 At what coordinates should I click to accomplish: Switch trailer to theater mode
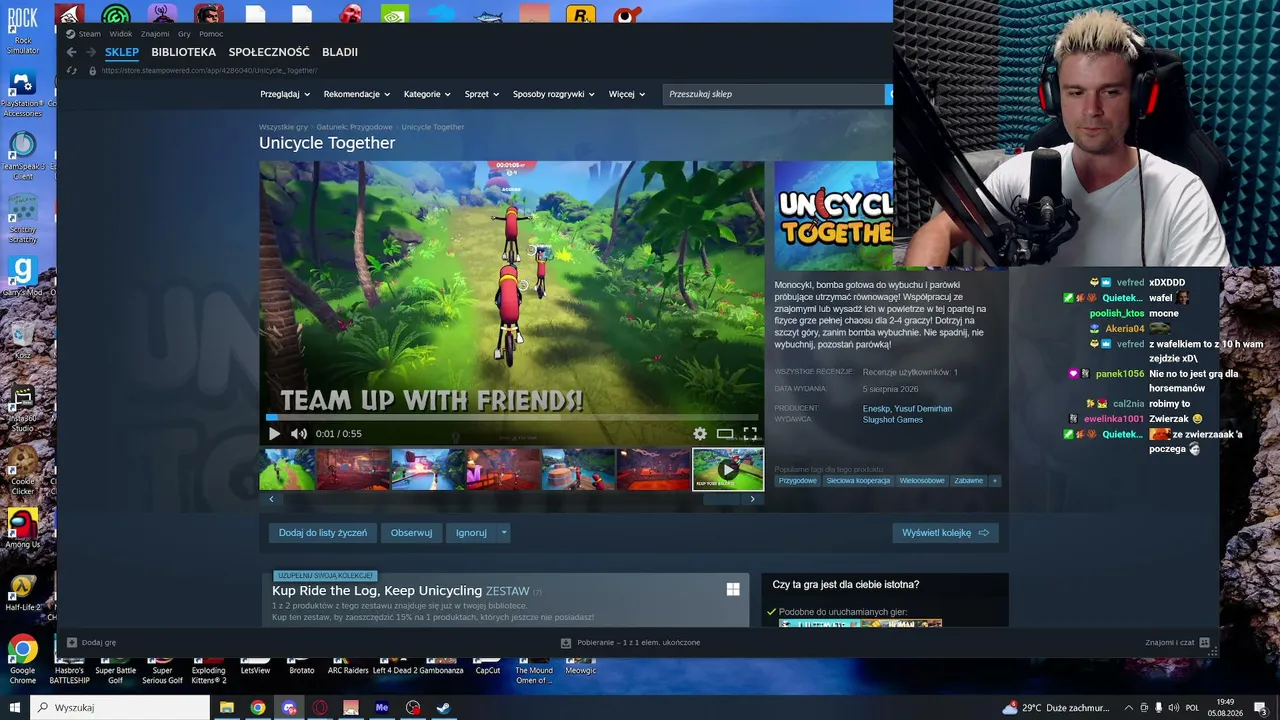pyautogui.click(x=725, y=434)
